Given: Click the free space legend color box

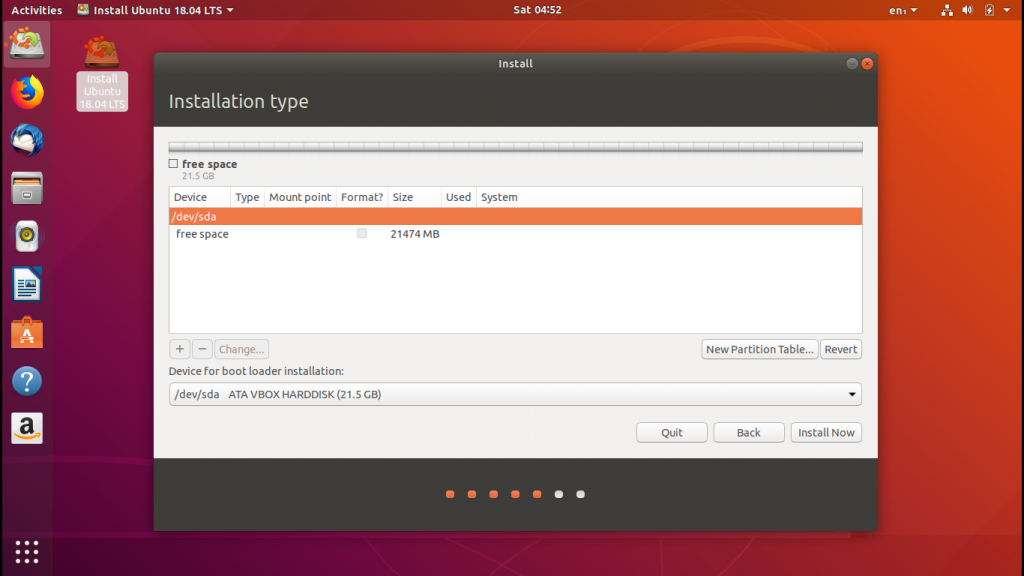Looking at the screenshot, I should [x=173, y=164].
